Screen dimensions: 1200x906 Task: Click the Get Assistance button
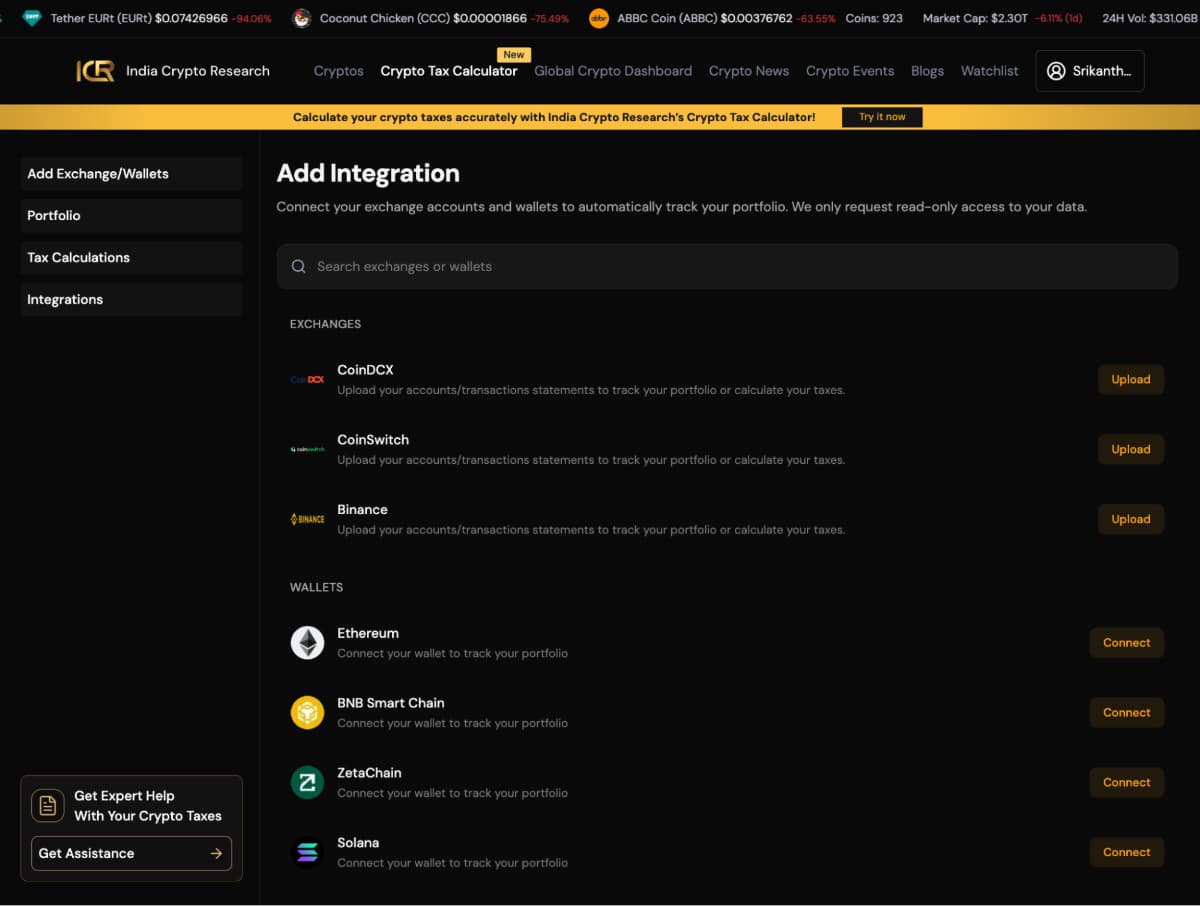click(131, 853)
